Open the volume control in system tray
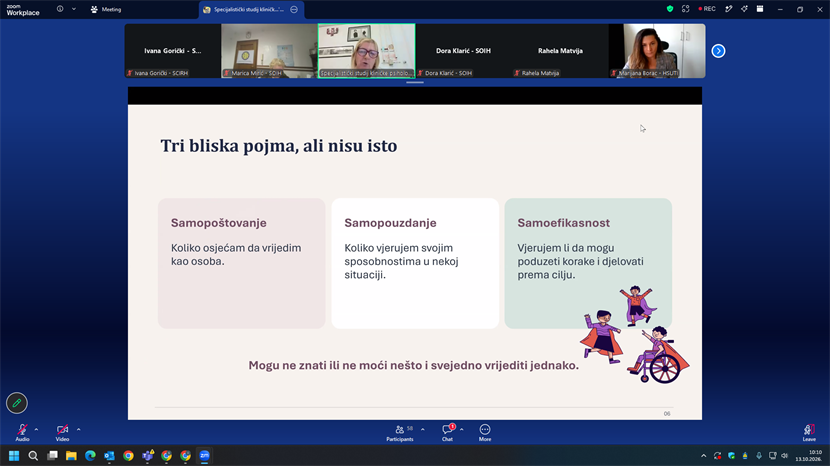Screen dimensions: 830x466 pyautogui.click(x=784, y=455)
